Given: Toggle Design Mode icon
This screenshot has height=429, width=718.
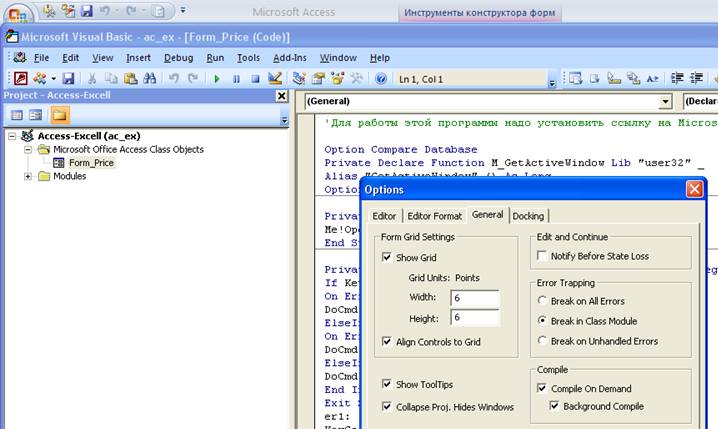Looking at the screenshot, I should (x=275, y=79).
